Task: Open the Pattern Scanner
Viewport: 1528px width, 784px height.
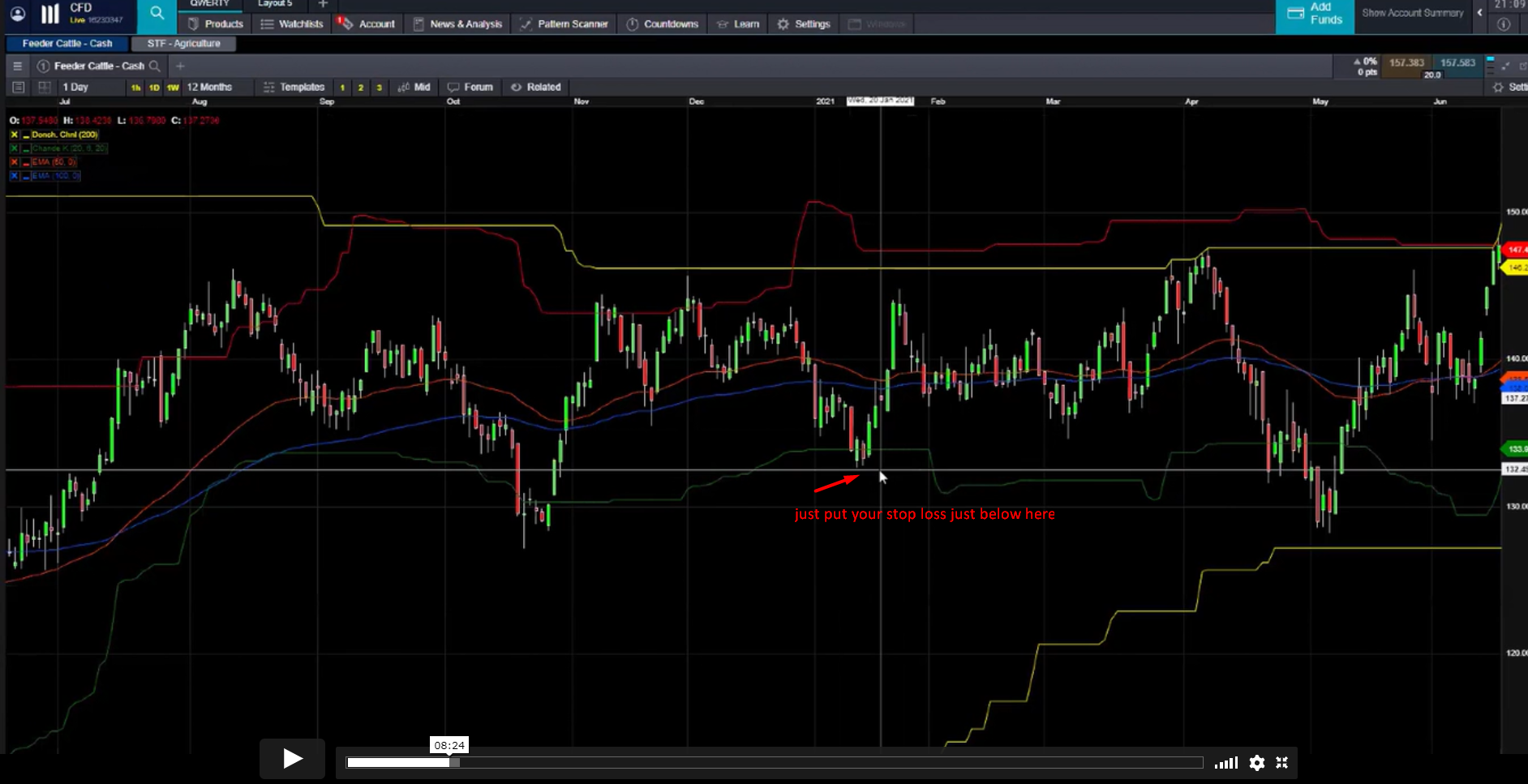Action: point(564,24)
